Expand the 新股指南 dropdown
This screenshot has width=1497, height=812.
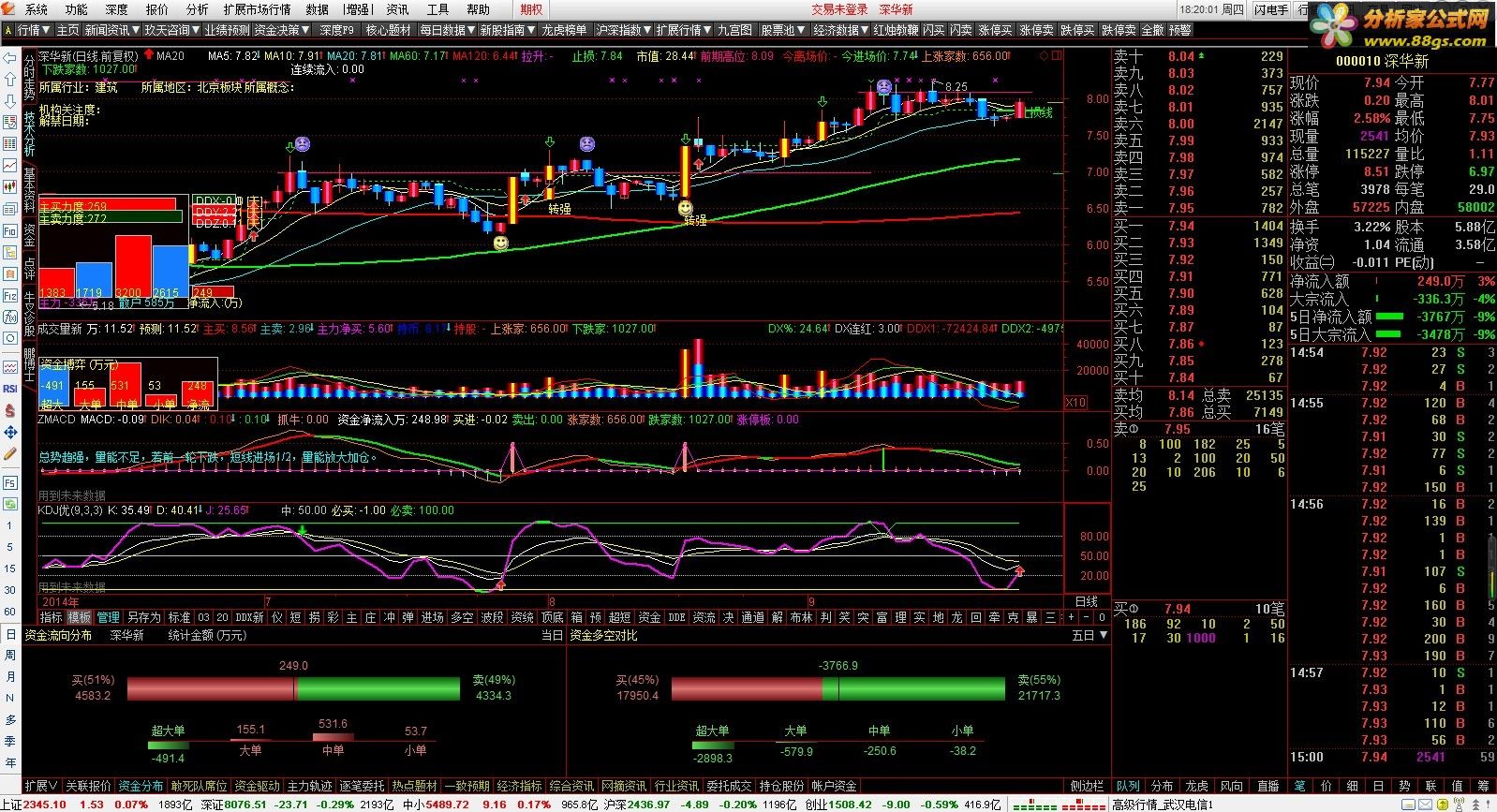[507, 30]
